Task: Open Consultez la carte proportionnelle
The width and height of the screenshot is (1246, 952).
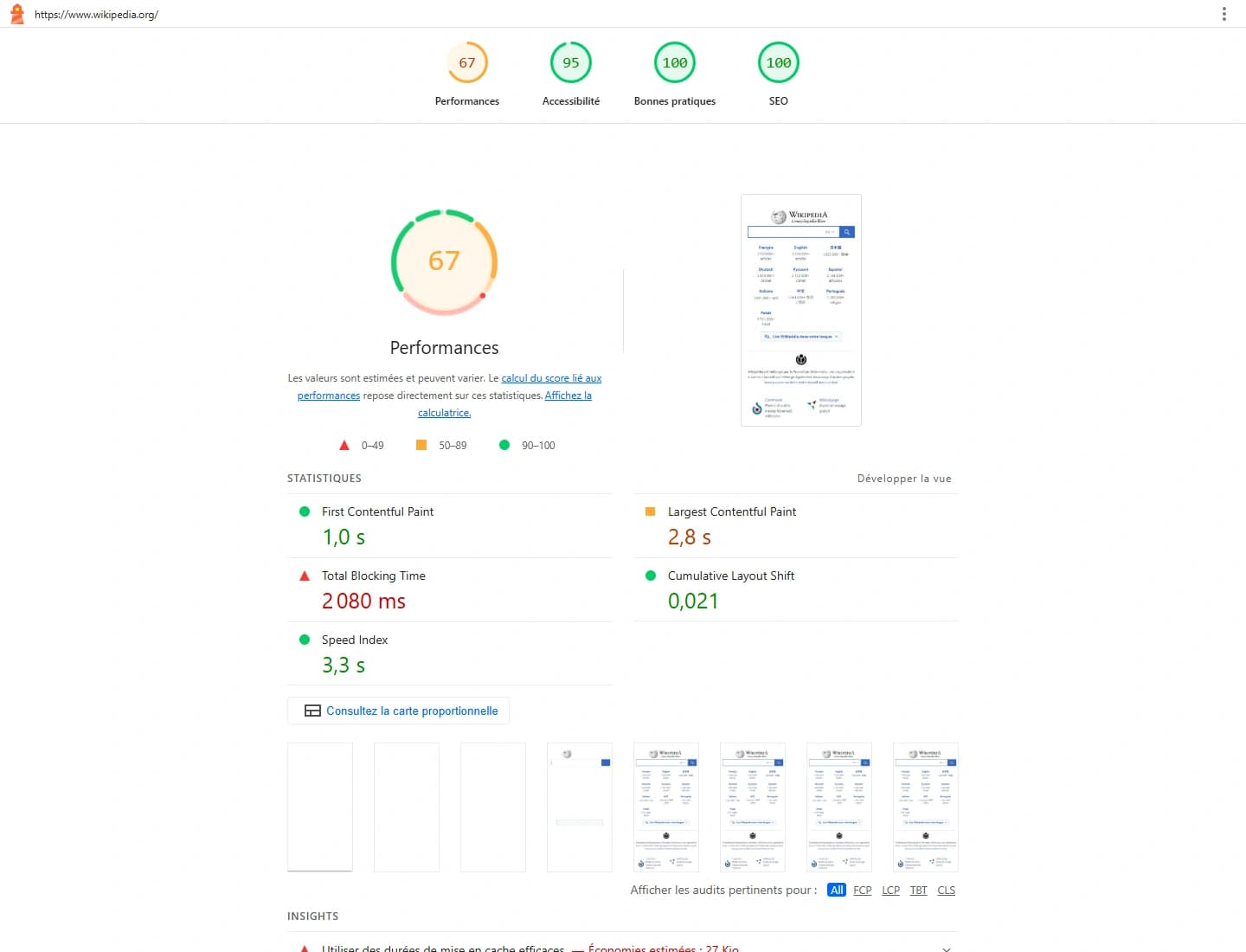Action: pos(399,711)
